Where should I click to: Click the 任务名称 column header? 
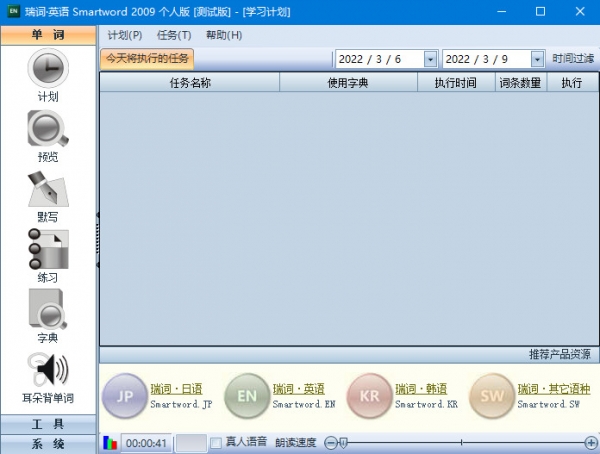point(190,83)
